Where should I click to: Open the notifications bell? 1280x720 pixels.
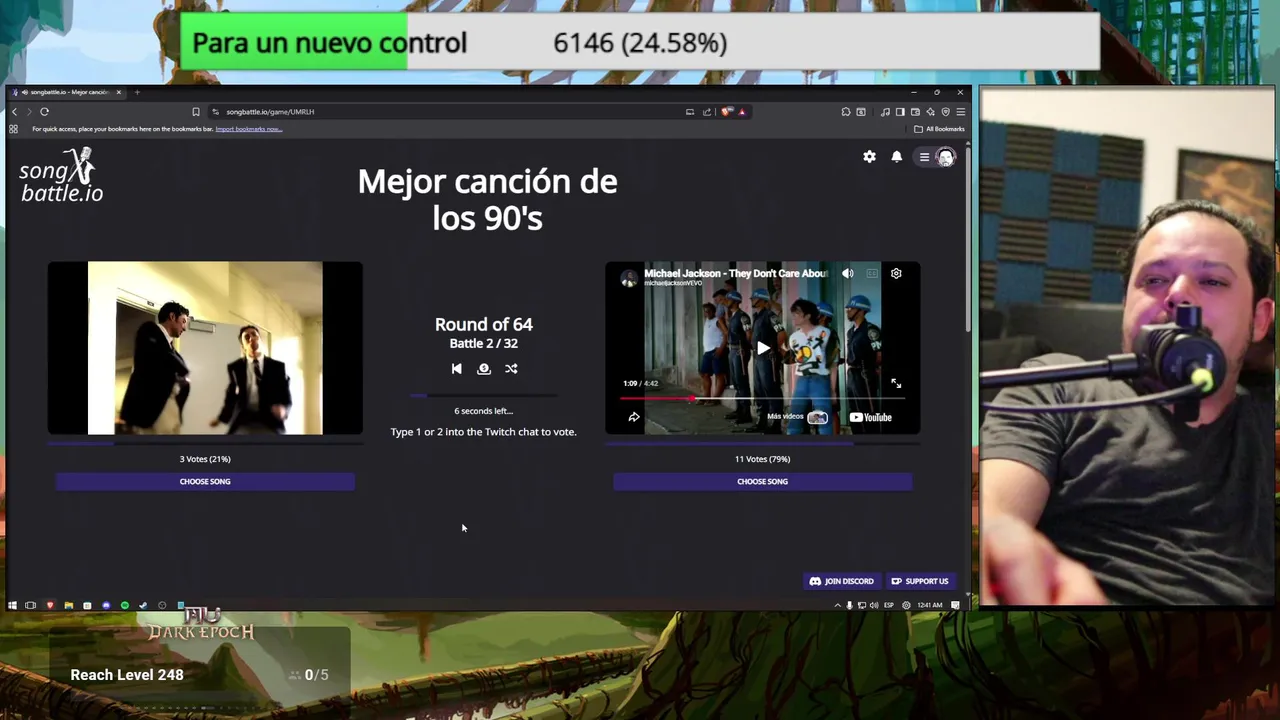897,157
